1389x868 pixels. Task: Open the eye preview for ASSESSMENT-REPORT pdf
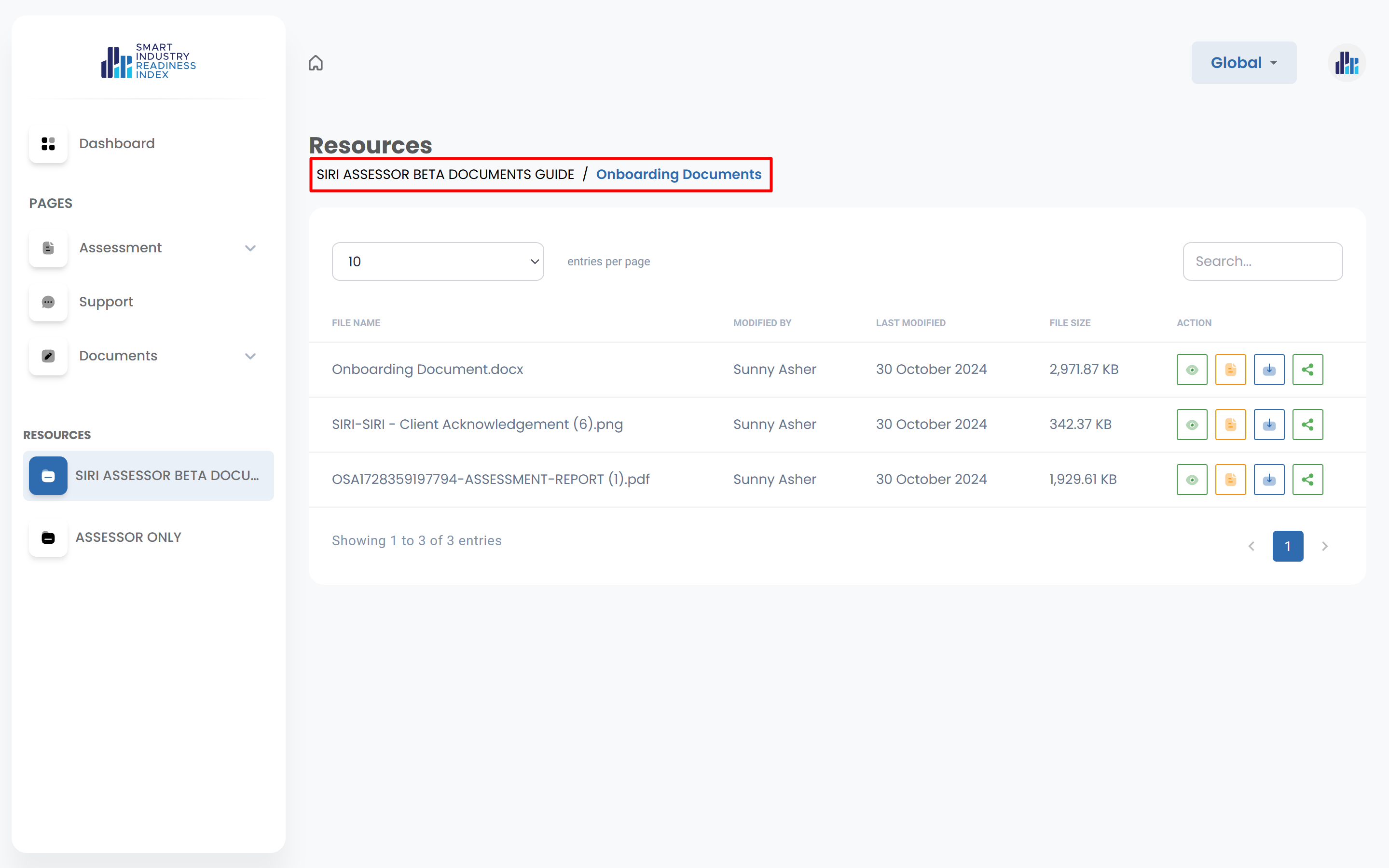pyautogui.click(x=1192, y=479)
